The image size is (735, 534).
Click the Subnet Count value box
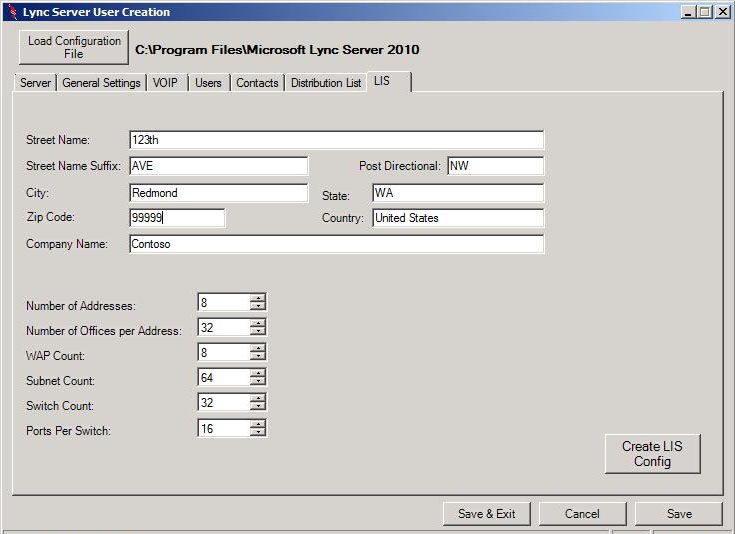click(x=224, y=377)
